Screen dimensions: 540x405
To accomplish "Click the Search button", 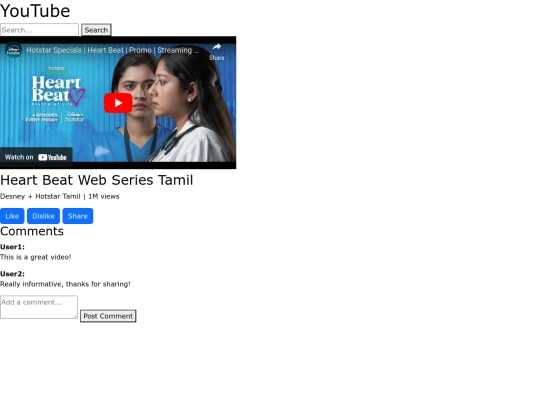I will point(96,30).
